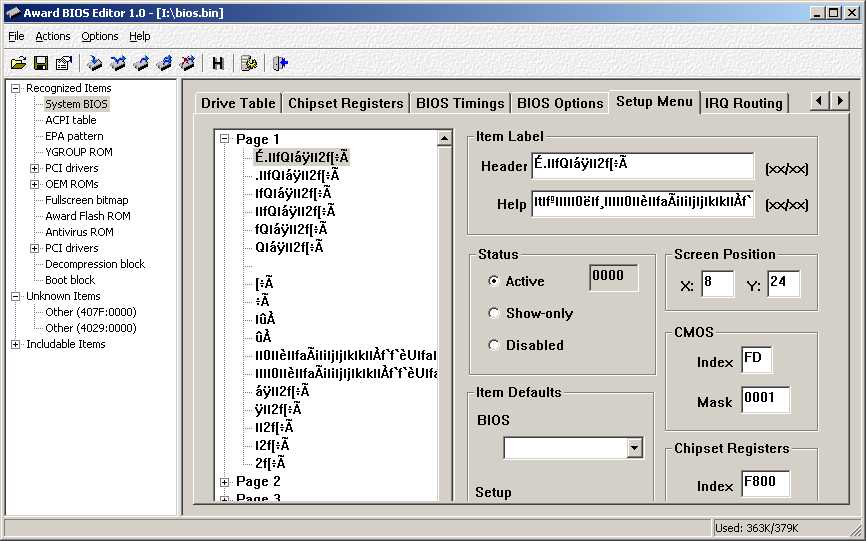Viewport: 866px width, 541px height.
Task: Switch to the Drive Table tab
Action: click(238, 103)
